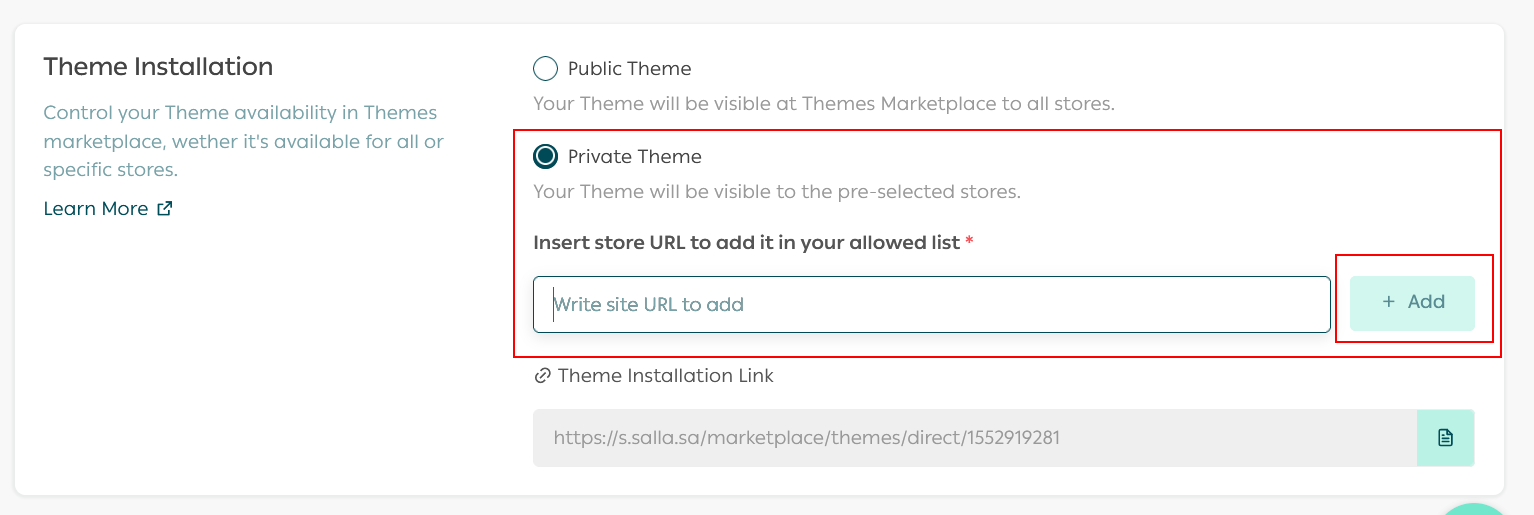Image resolution: width=1534 pixels, height=515 pixels.
Task: Click the Themes marketplace description paragraph
Action: 243,141
